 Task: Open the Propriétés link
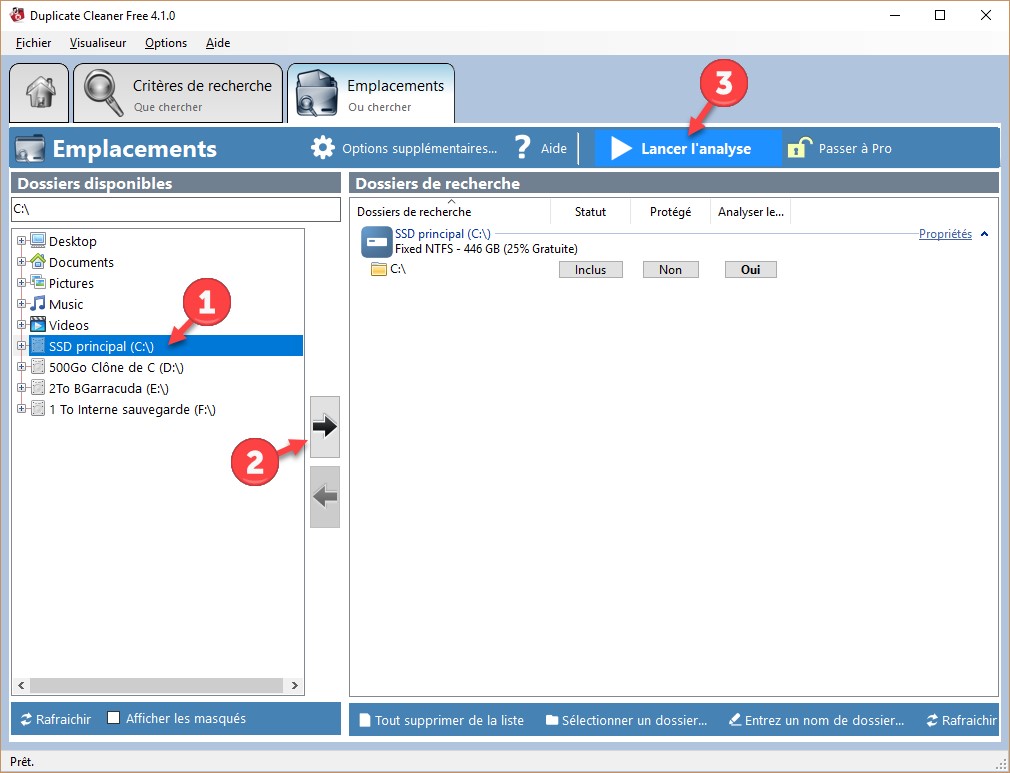[x=945, y=234]
